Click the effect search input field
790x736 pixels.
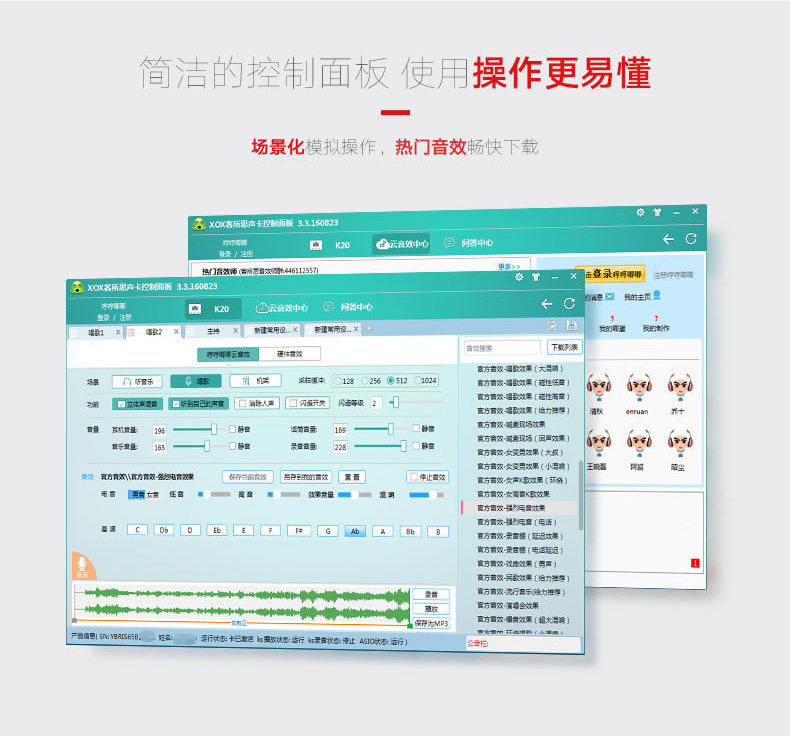(502, 348)
